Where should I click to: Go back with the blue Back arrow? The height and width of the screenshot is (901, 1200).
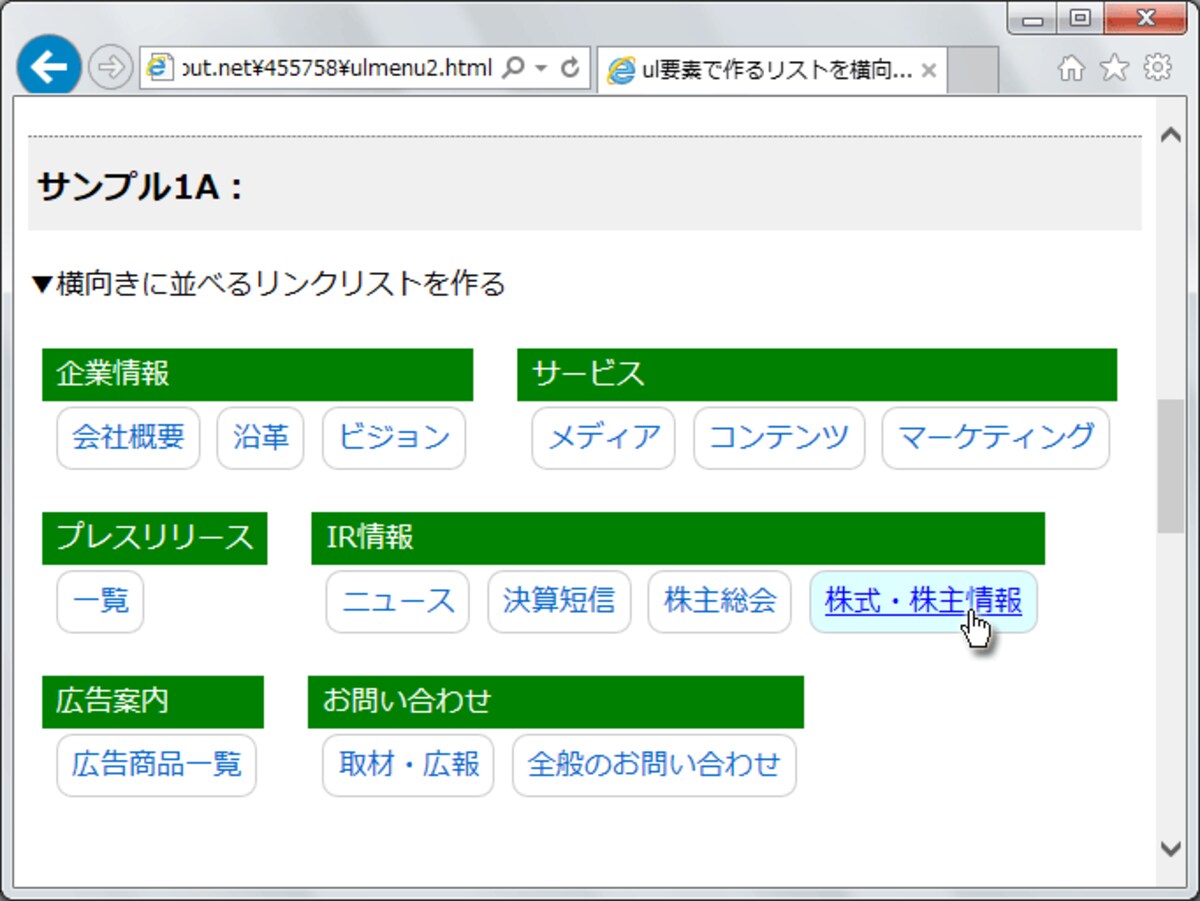[48, 67]
